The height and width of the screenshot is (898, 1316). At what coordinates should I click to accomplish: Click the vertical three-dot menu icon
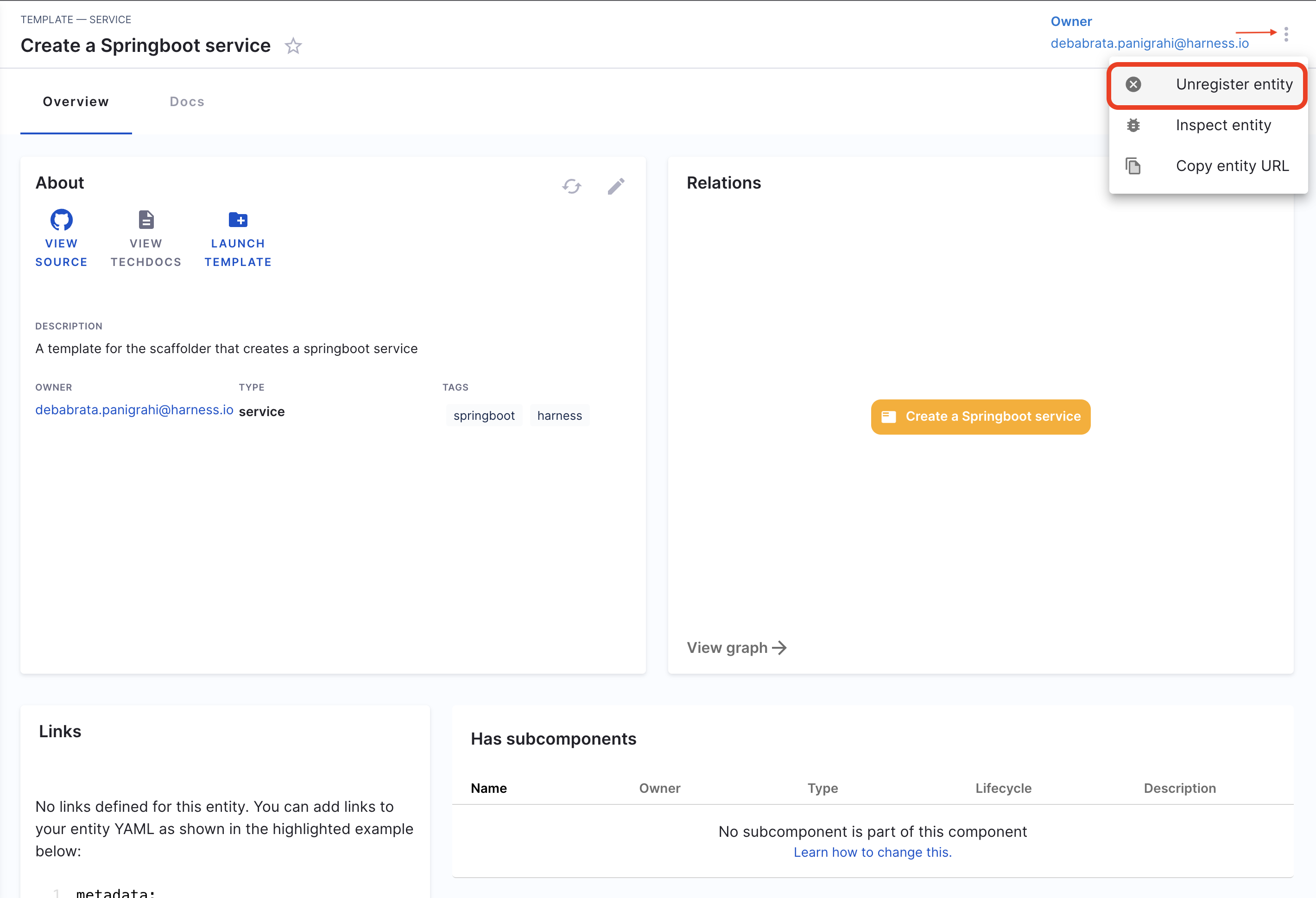[1286, 34]
